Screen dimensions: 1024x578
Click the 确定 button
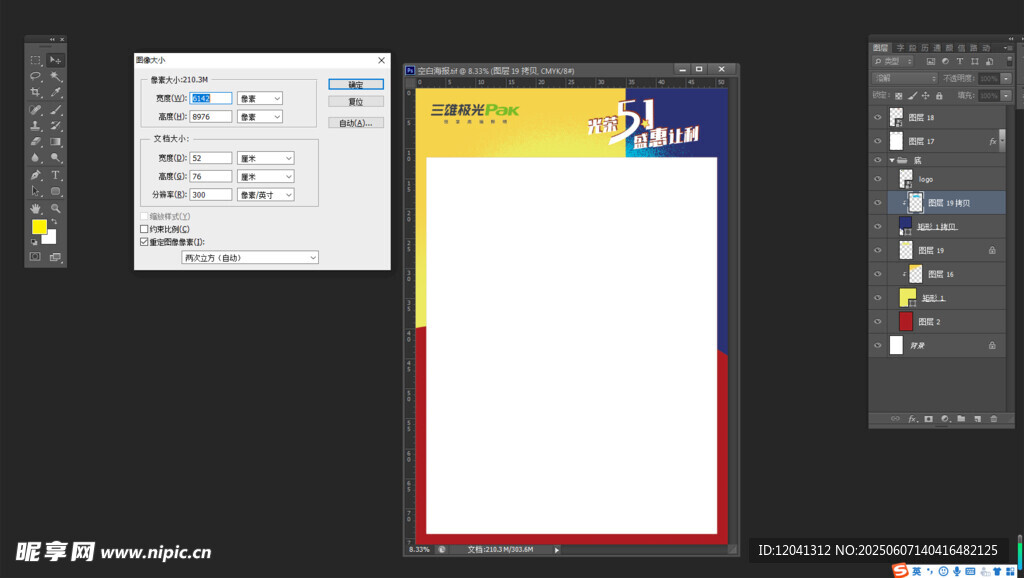point(355,84)
